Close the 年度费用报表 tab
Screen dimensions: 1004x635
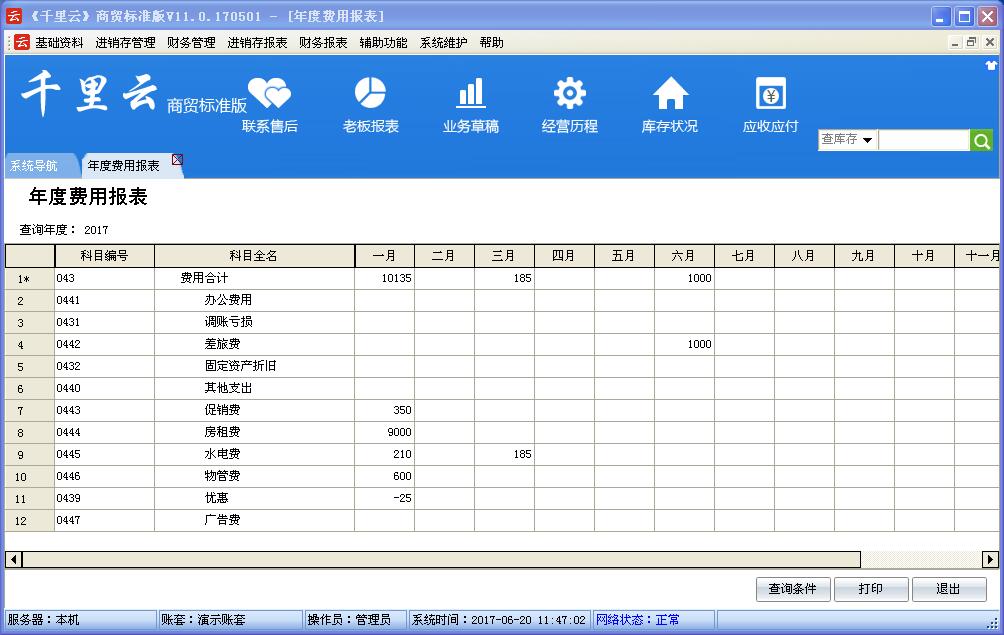(x=178, y=159)
